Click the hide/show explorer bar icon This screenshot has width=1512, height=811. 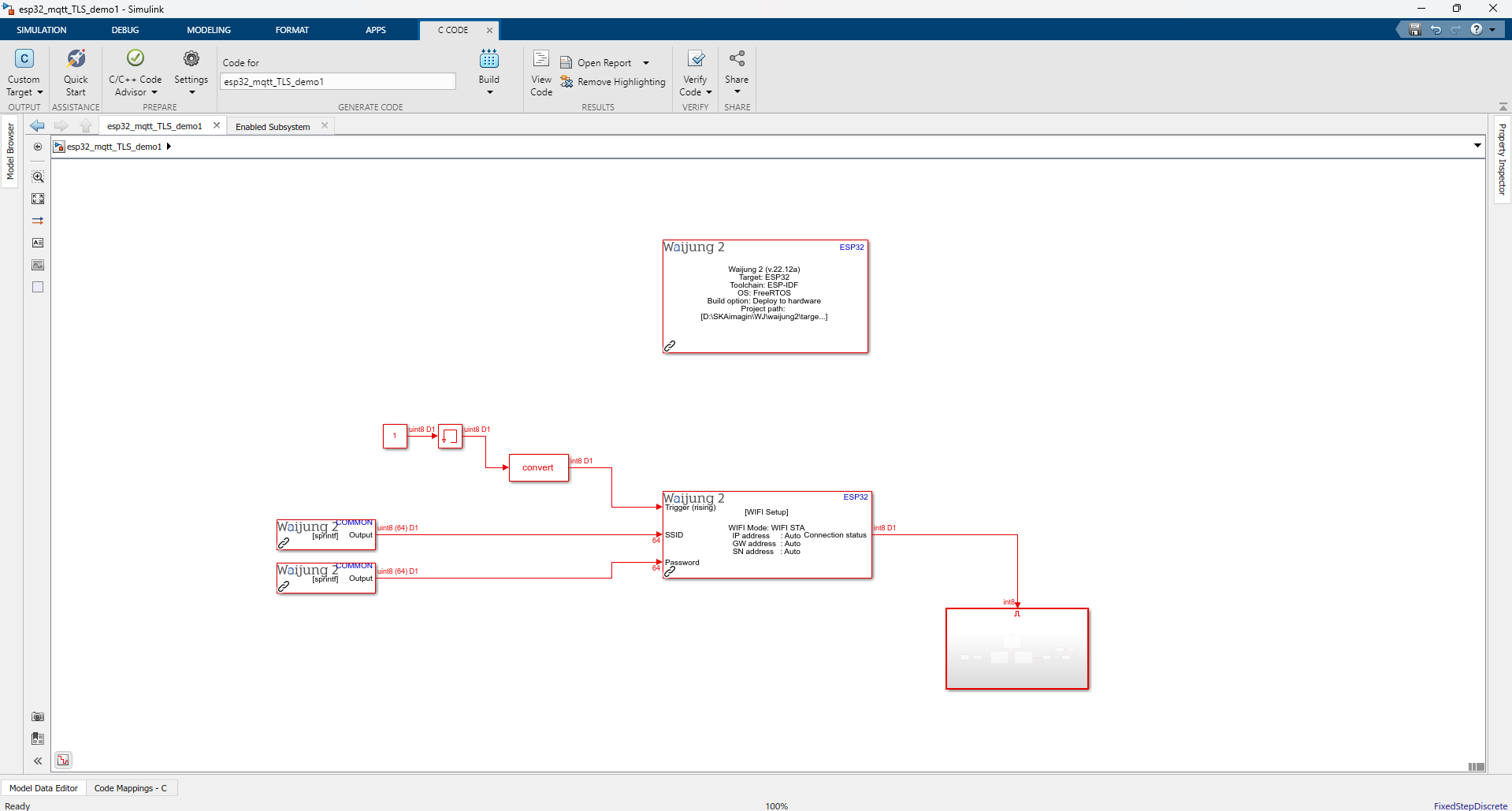click(38, 147)
